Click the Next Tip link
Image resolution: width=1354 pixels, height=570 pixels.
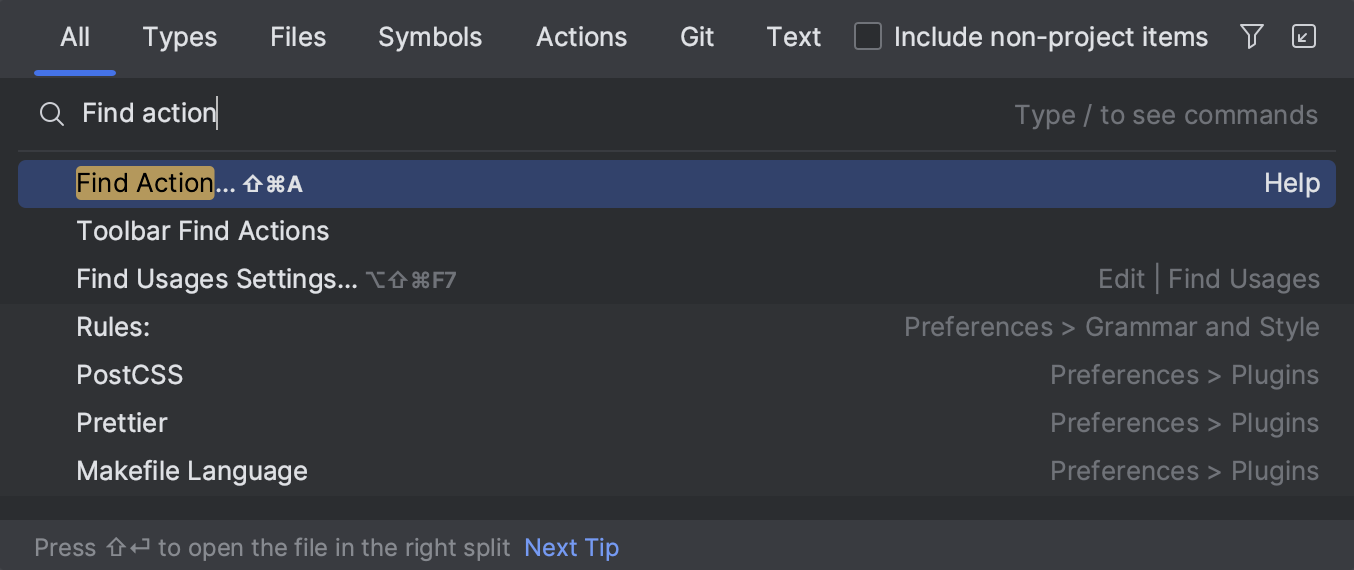coord(571,548)
